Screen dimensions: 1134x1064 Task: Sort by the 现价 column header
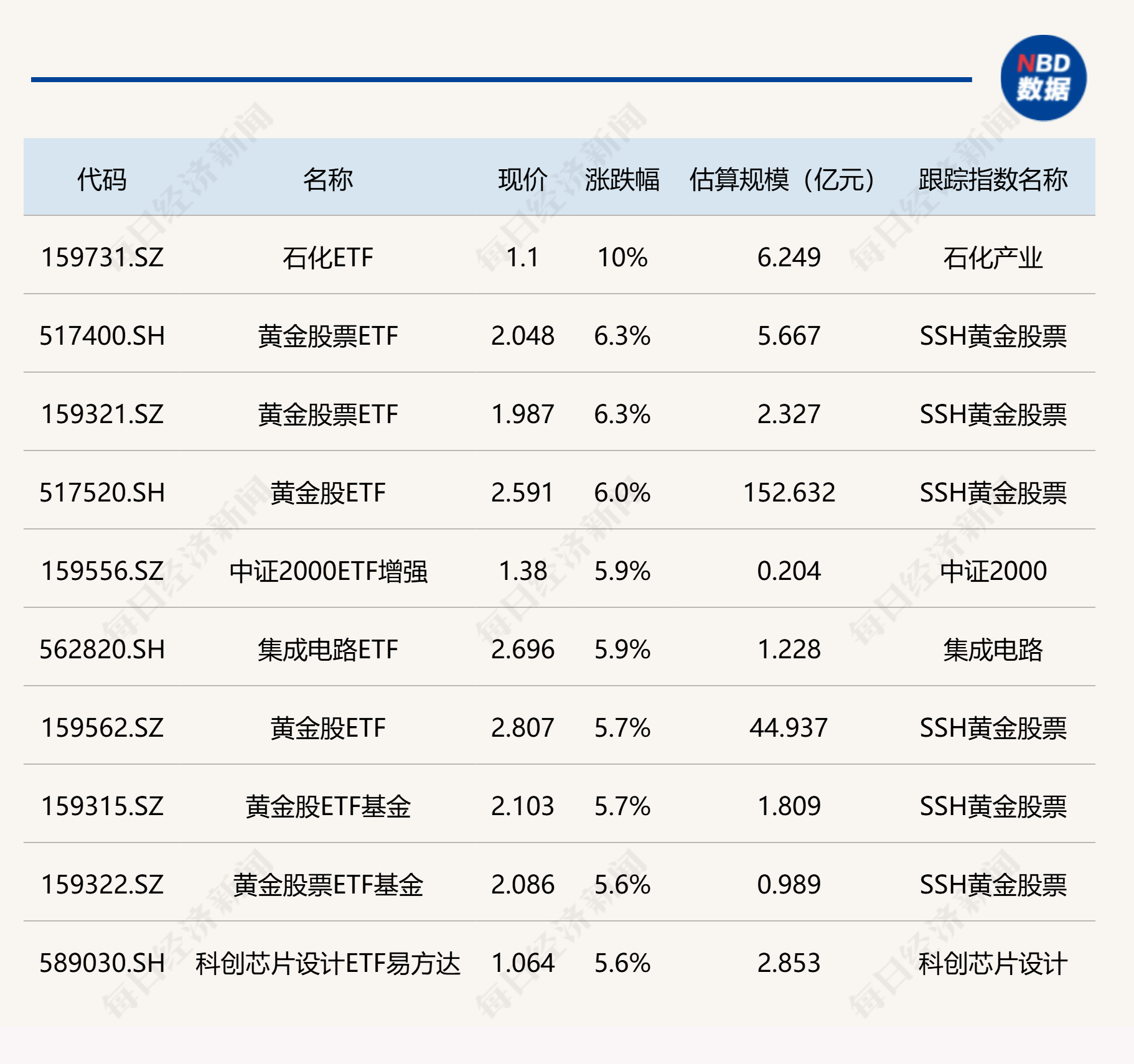(520, 176)
